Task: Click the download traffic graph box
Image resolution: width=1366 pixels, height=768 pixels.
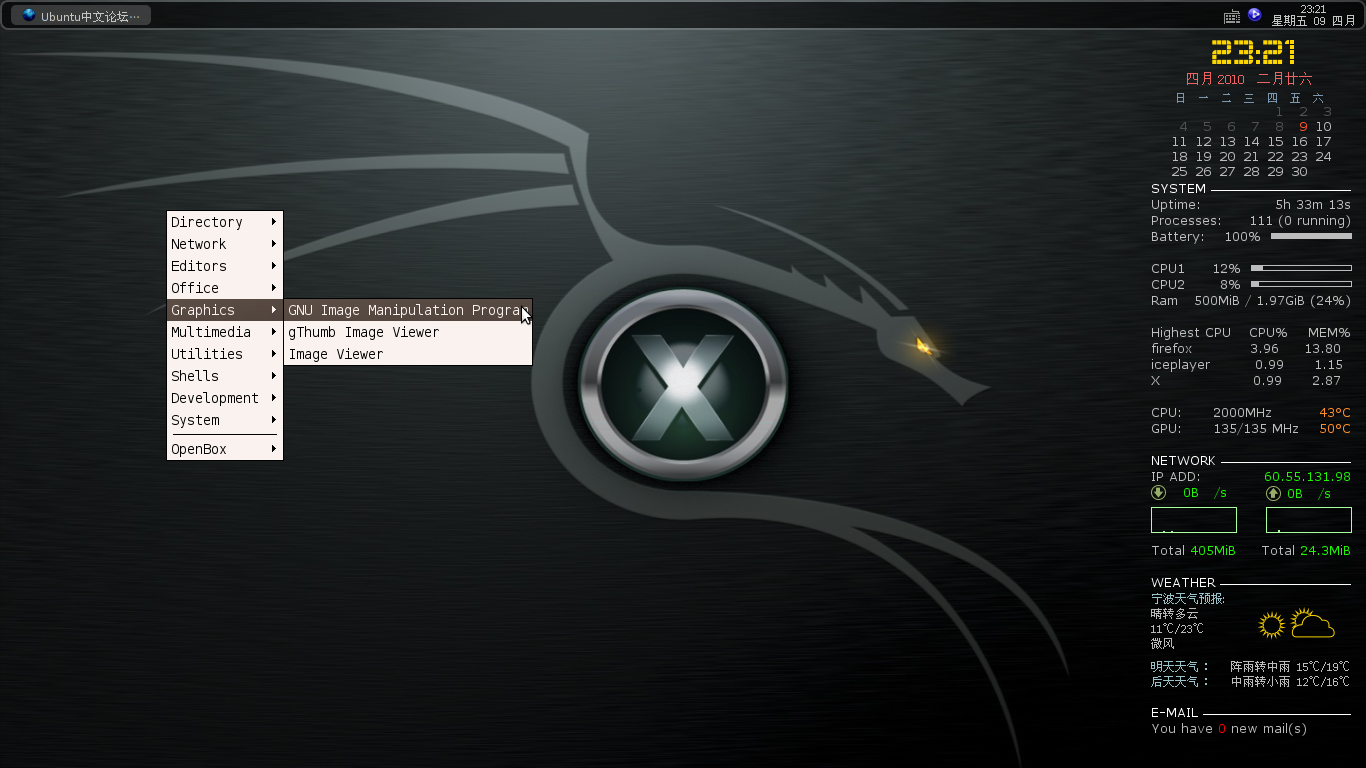Action: pos(1194,520)
